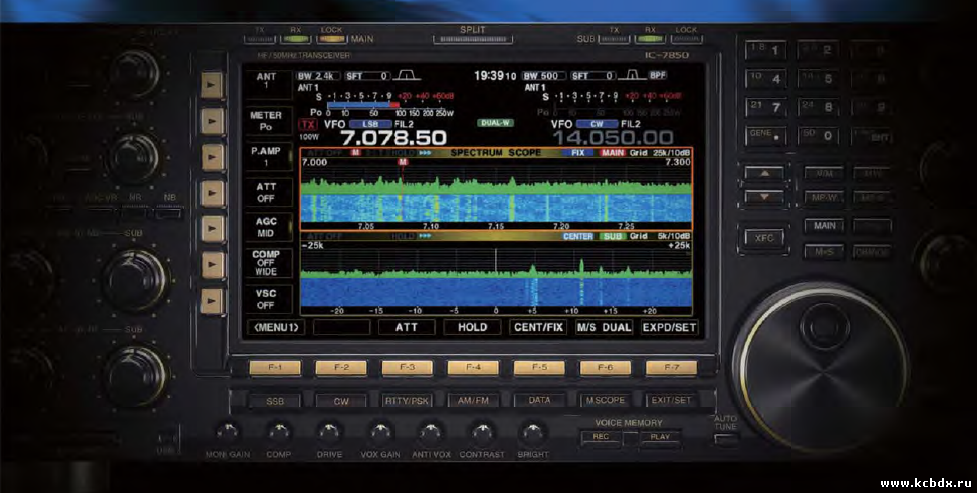Tap the on-screen HOLD softkey
The height and width of the screenshot is (493, 977).
(472, 327)
